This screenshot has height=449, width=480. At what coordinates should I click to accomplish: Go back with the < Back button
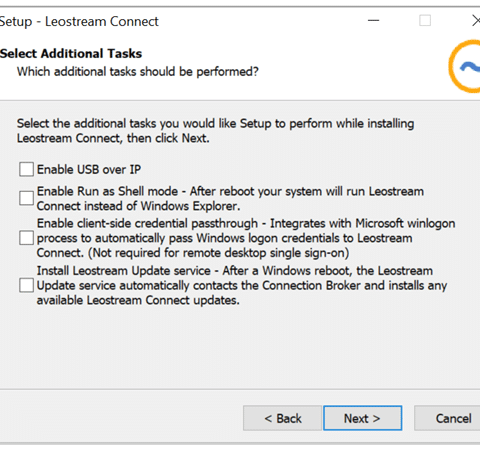coord(282,418)
